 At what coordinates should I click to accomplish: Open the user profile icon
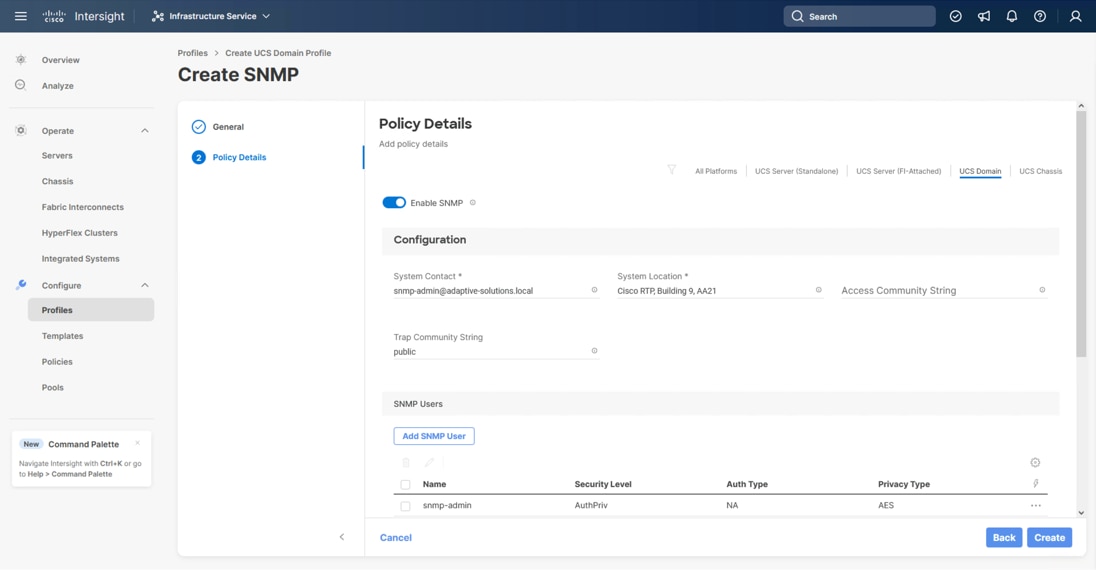pyautogui.click(x=1075, y=16)
